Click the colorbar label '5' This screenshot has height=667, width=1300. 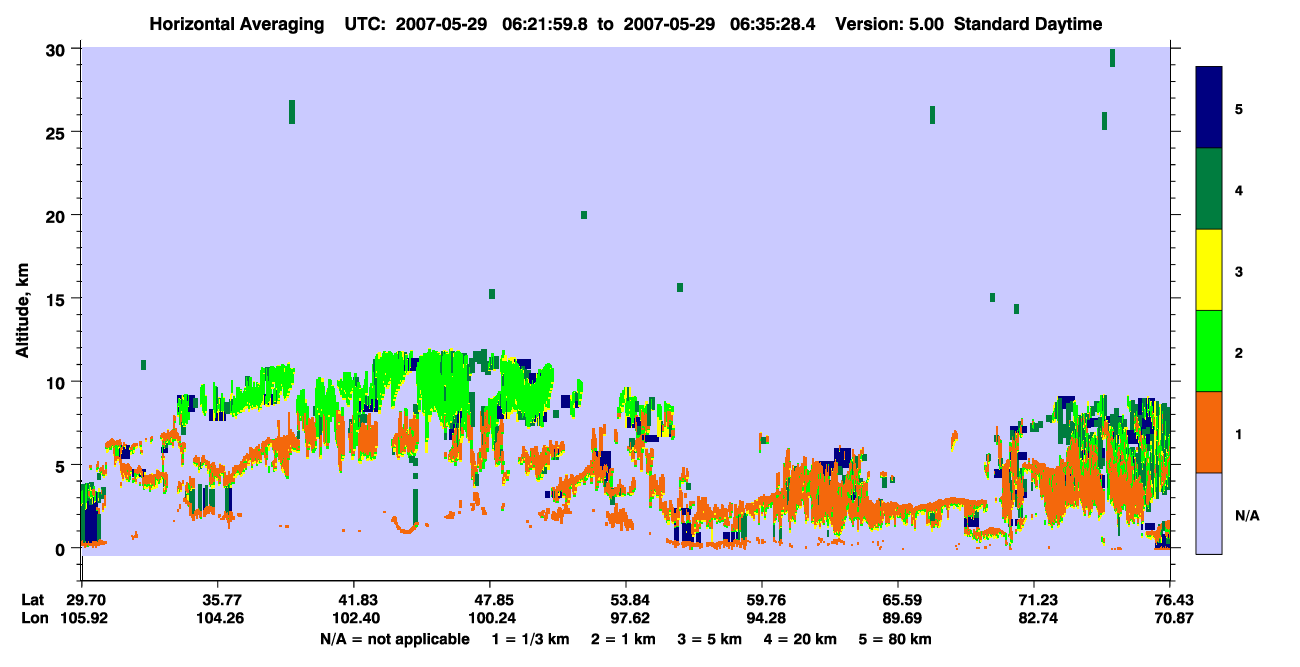(x=1238, y=108)
